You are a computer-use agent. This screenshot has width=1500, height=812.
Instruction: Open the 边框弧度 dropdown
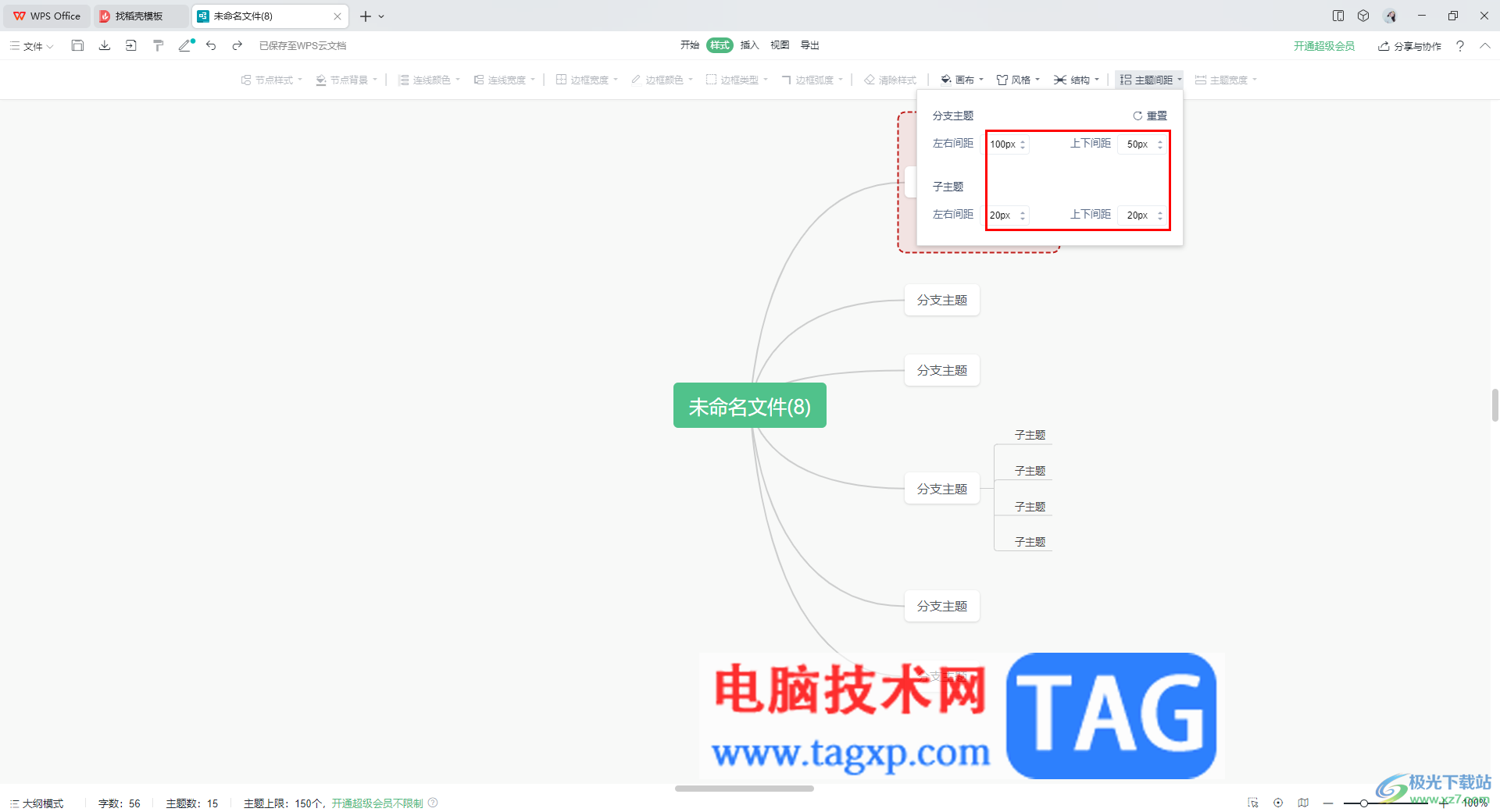click(x=812, y=80)
